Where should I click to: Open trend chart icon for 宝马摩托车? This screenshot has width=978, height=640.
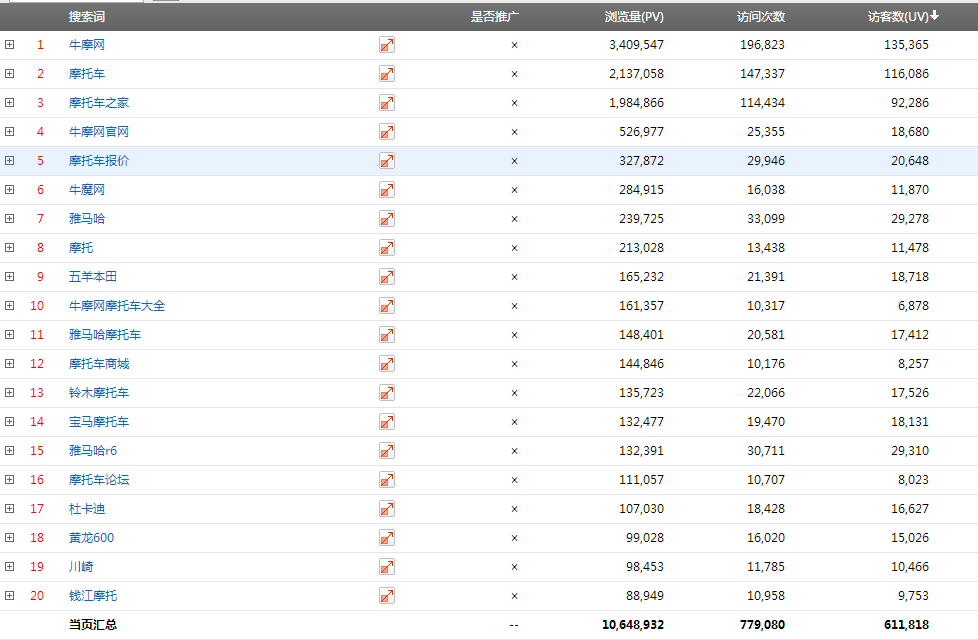tap(387, 422)
